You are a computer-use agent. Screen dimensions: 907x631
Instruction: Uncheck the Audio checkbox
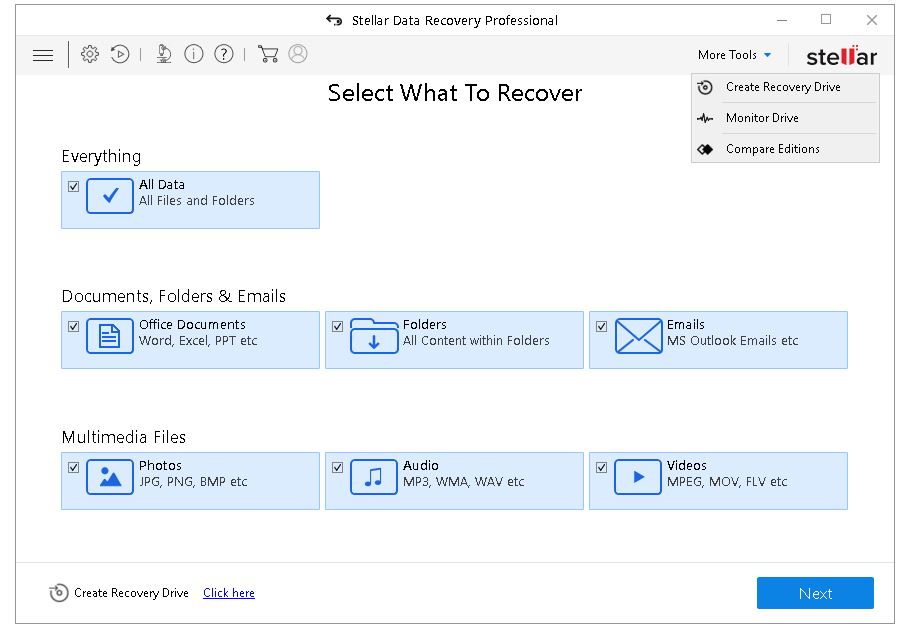337,467
